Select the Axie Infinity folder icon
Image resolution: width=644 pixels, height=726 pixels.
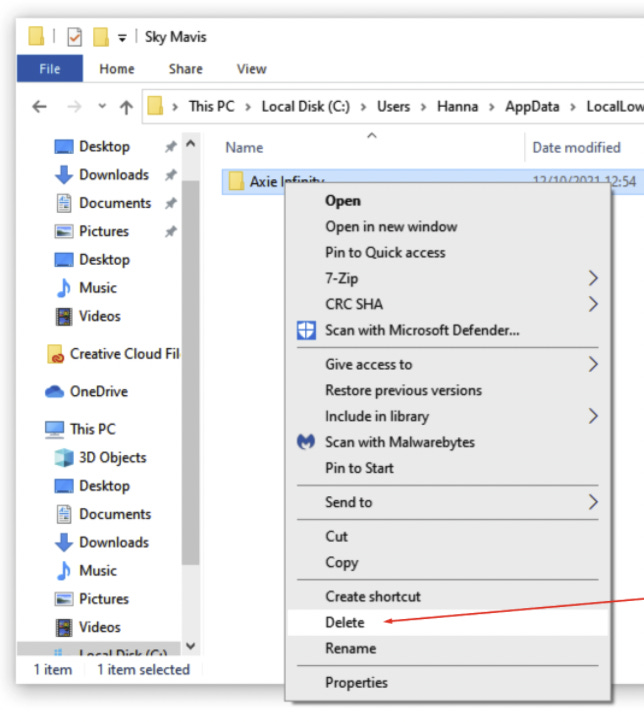(236, 181)
